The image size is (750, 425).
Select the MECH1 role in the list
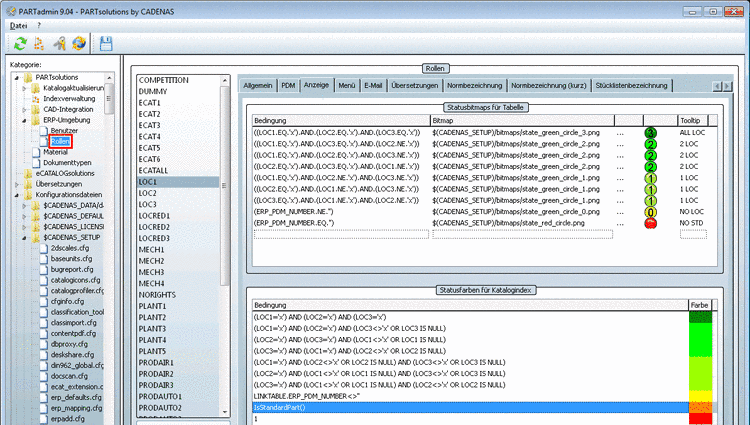pos(152,249)
